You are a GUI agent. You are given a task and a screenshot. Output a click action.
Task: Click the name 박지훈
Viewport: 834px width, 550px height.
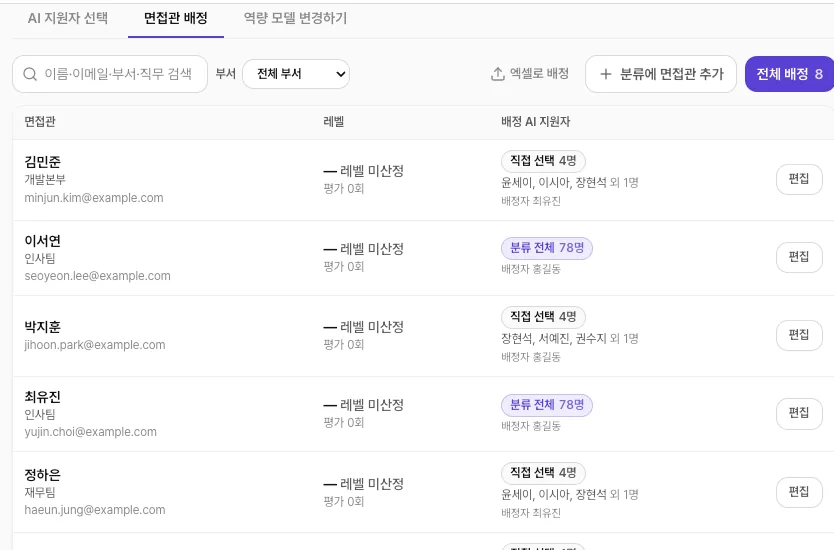click(x=43, y=327)
